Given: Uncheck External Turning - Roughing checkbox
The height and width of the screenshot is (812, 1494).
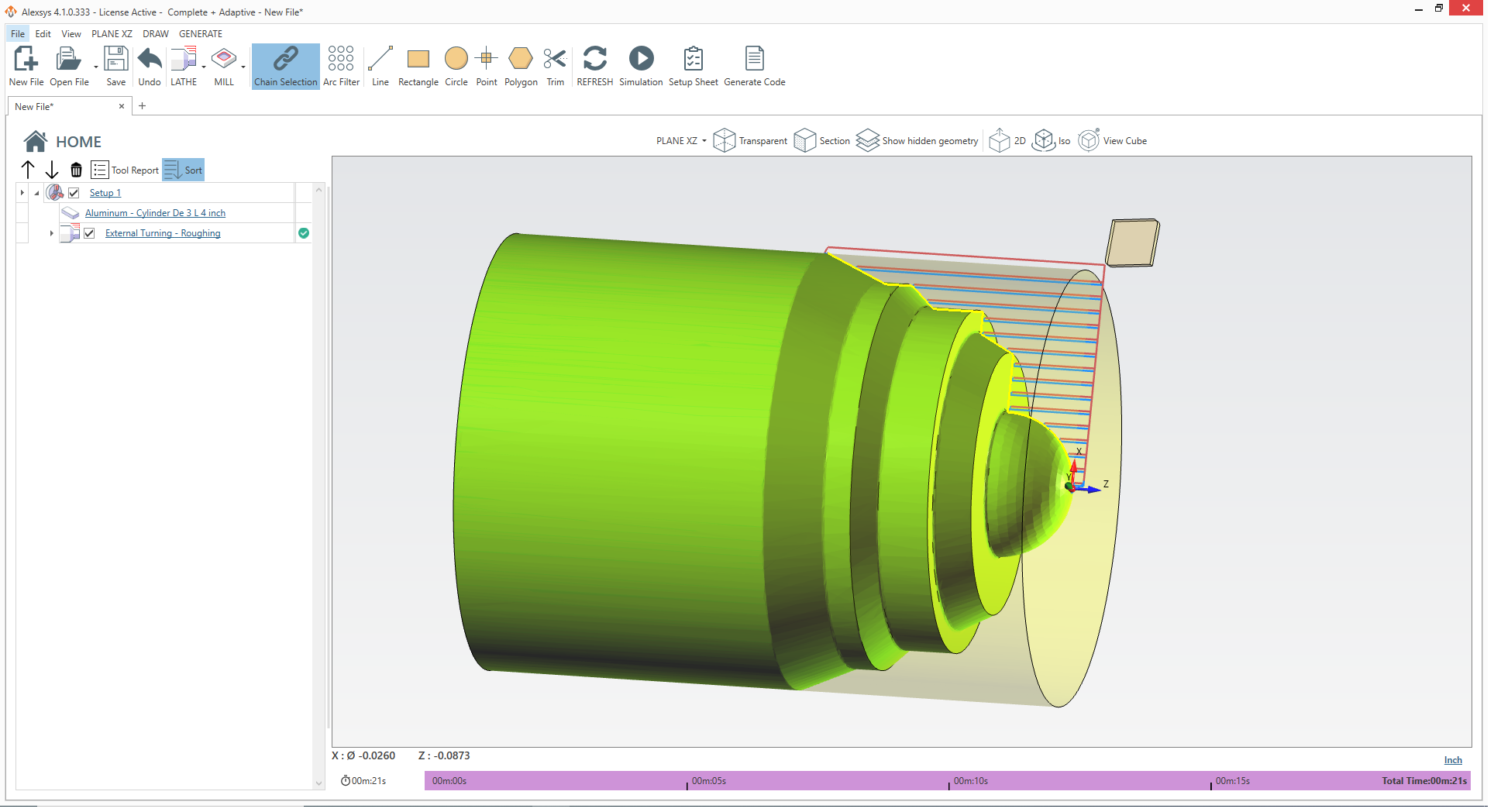Looking at the screenshot, I should point(89,233).
